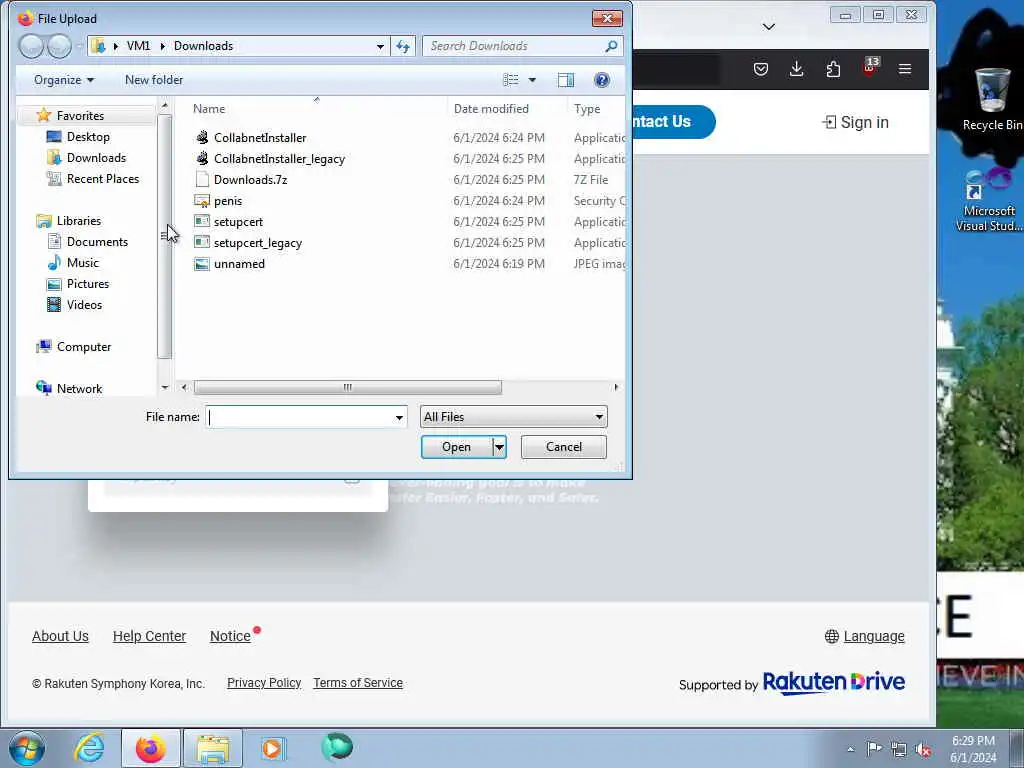Open Windows Explorer from the taskbar
The width and height of the screenshot is (1024, 768).
click(213, 748)
